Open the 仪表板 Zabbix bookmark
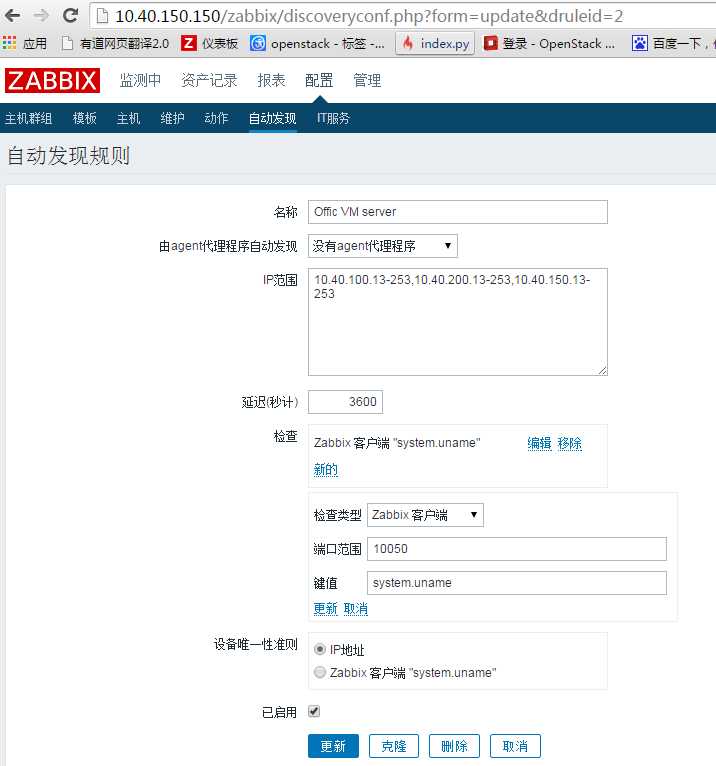716x766 pixels. coord(210,43)
